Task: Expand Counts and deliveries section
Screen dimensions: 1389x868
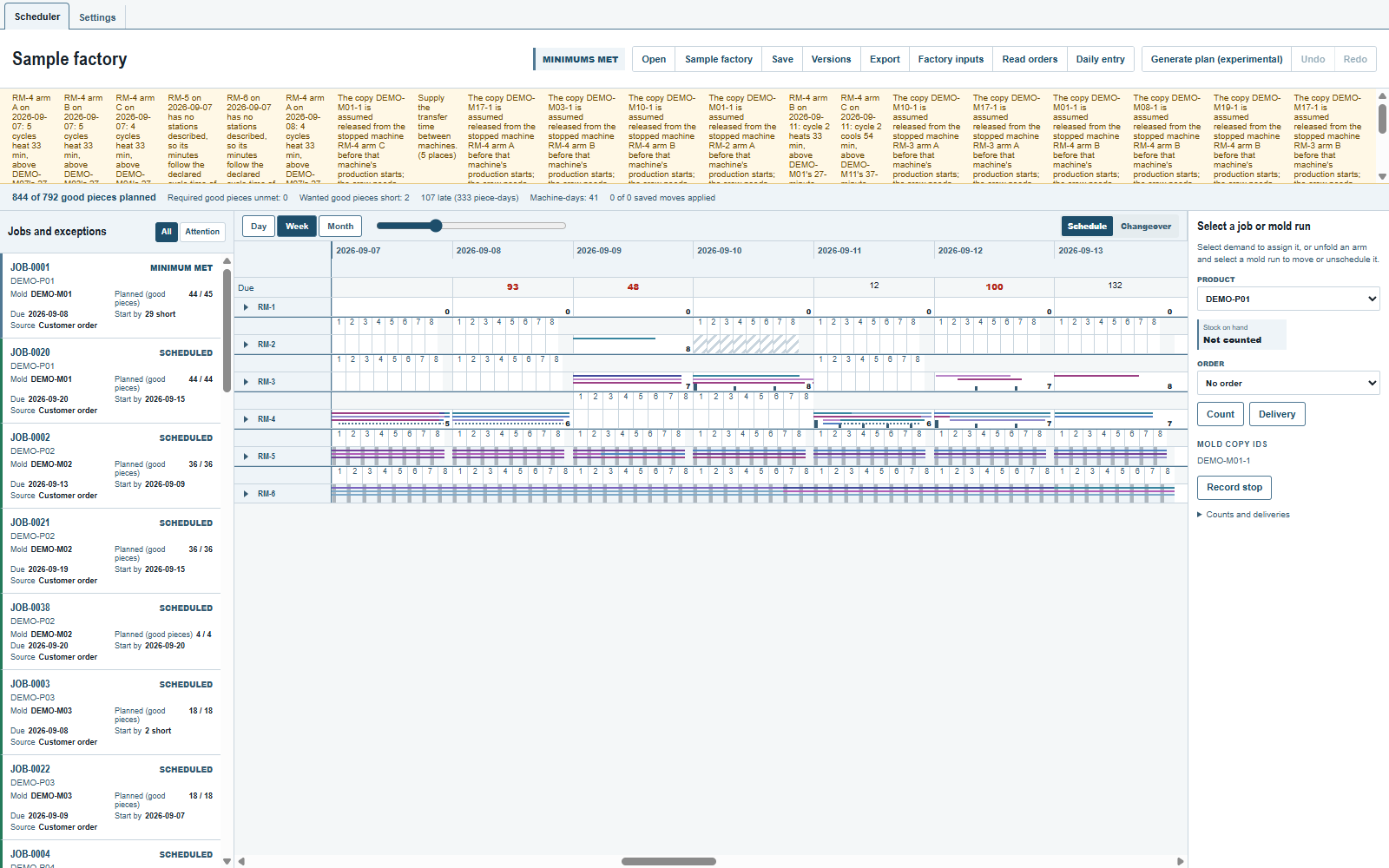Action: click(1243, 515)
